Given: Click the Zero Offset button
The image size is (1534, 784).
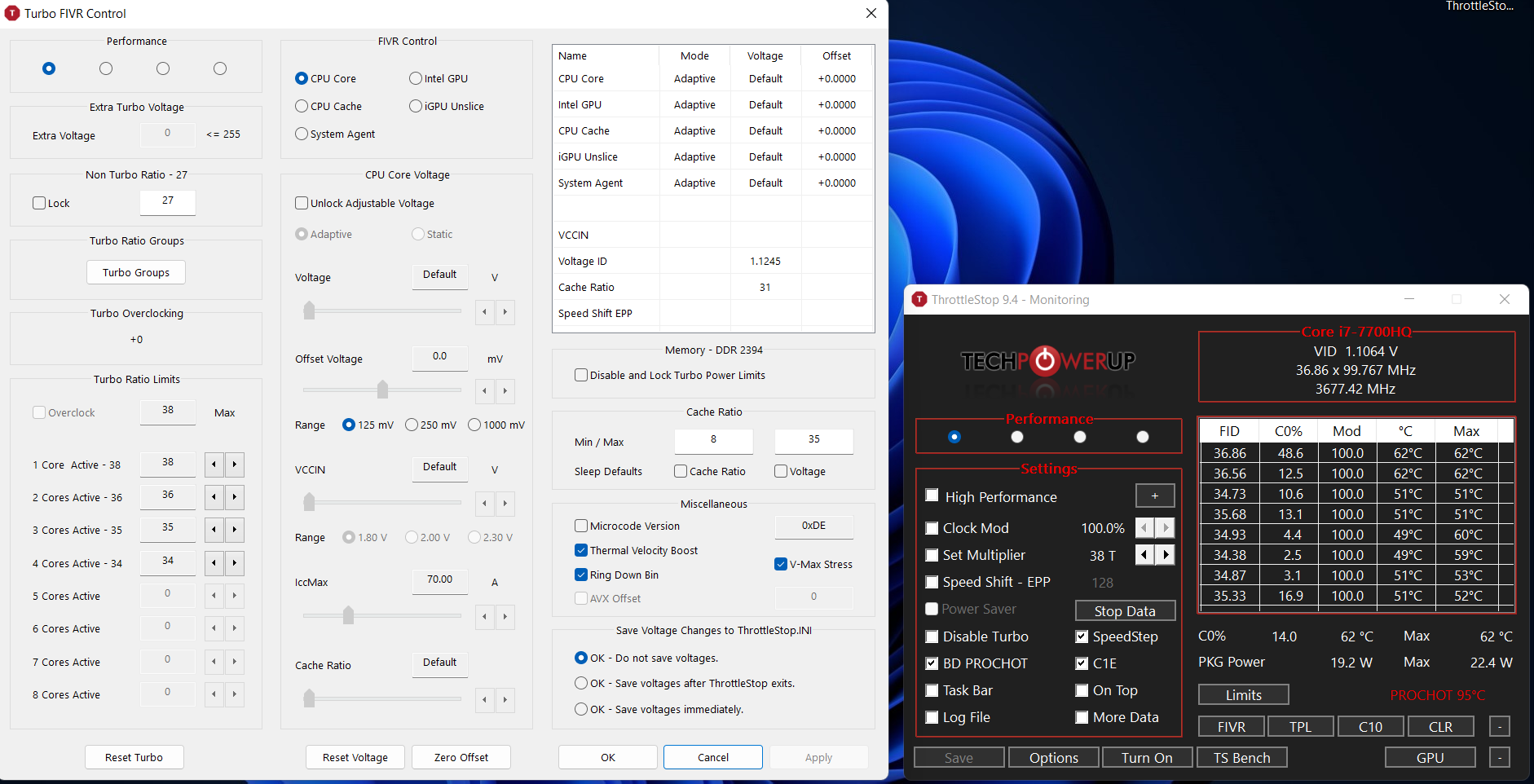Looking at the screenshot, I should pyautogui.click(x=461, y=757).
